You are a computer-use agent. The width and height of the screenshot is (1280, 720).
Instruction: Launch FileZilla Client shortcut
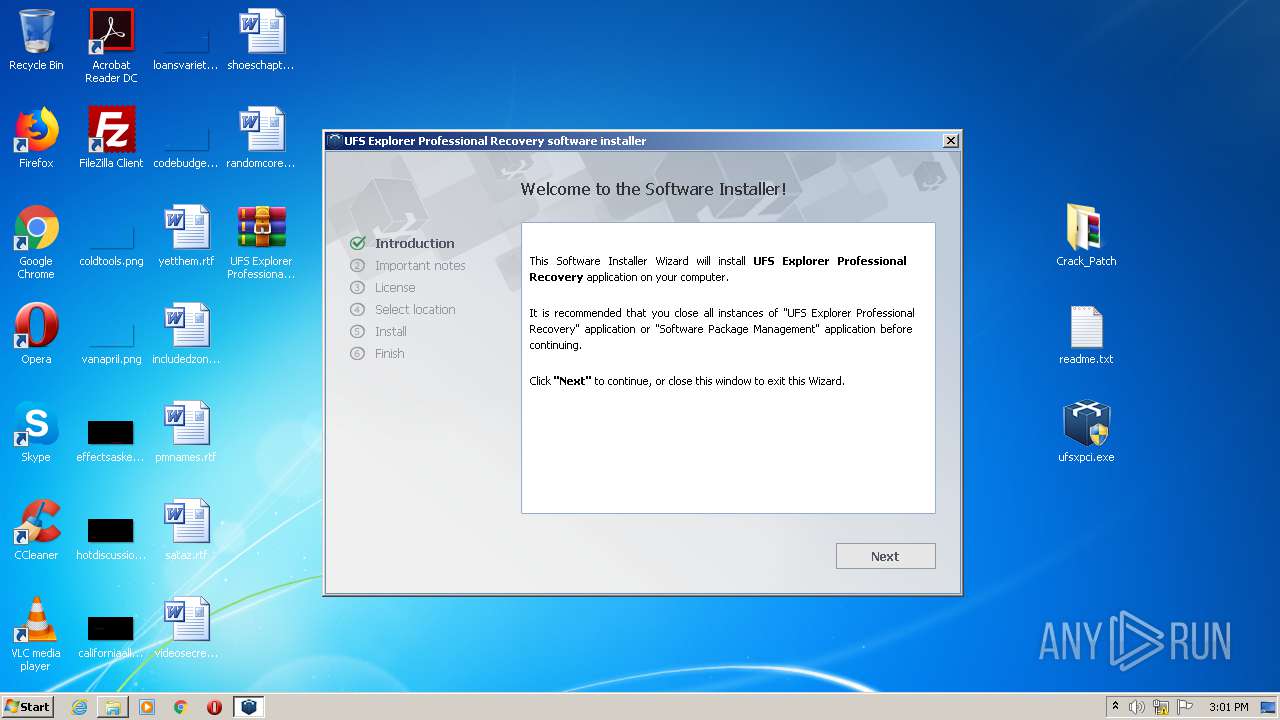coord(111,138)
